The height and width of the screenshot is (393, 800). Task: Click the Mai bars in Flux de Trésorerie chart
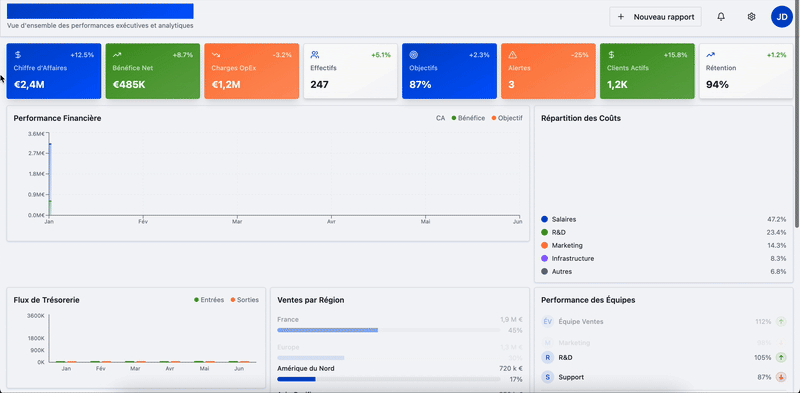click(x=205, y=361)
